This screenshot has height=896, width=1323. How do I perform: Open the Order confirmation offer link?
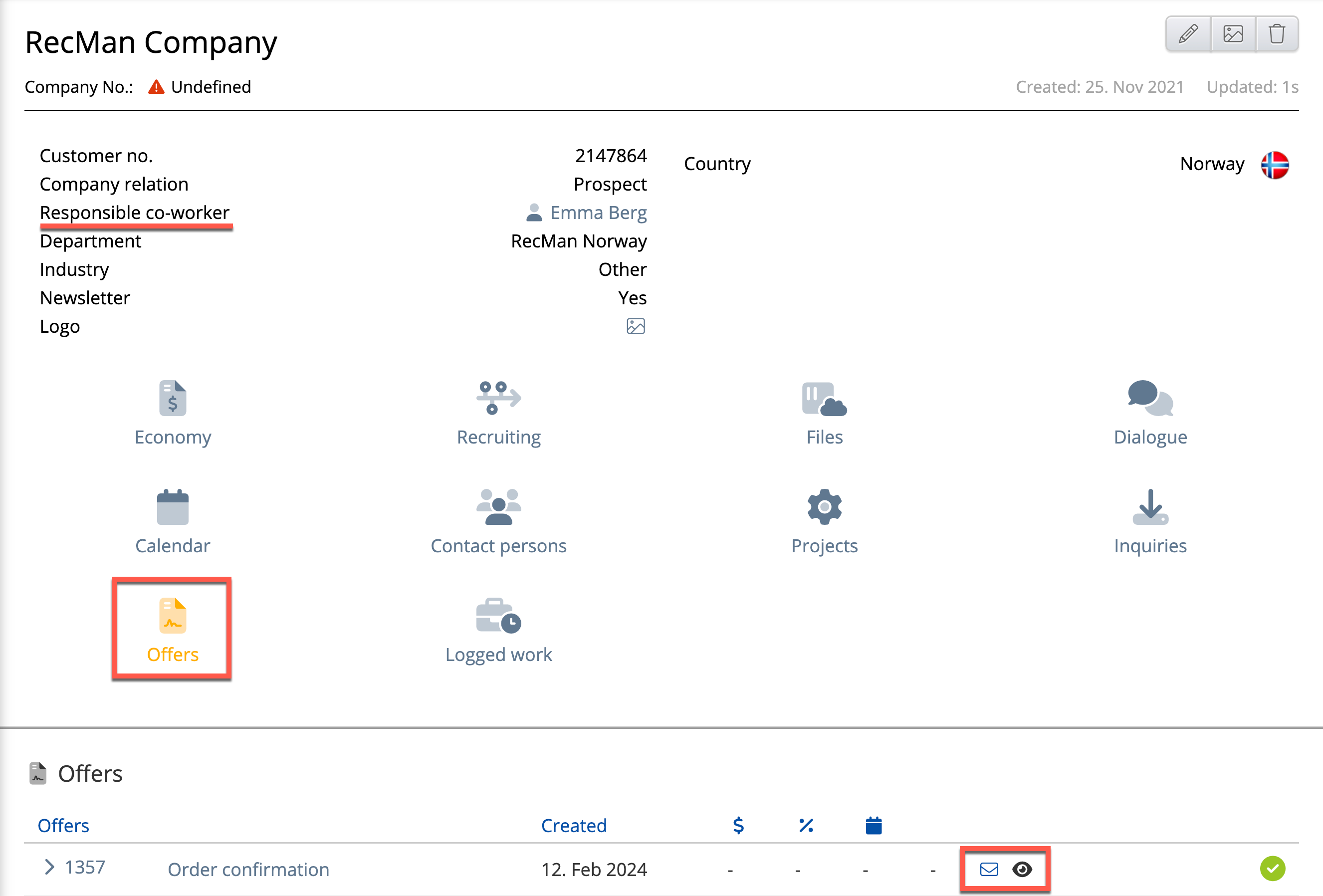248,869
